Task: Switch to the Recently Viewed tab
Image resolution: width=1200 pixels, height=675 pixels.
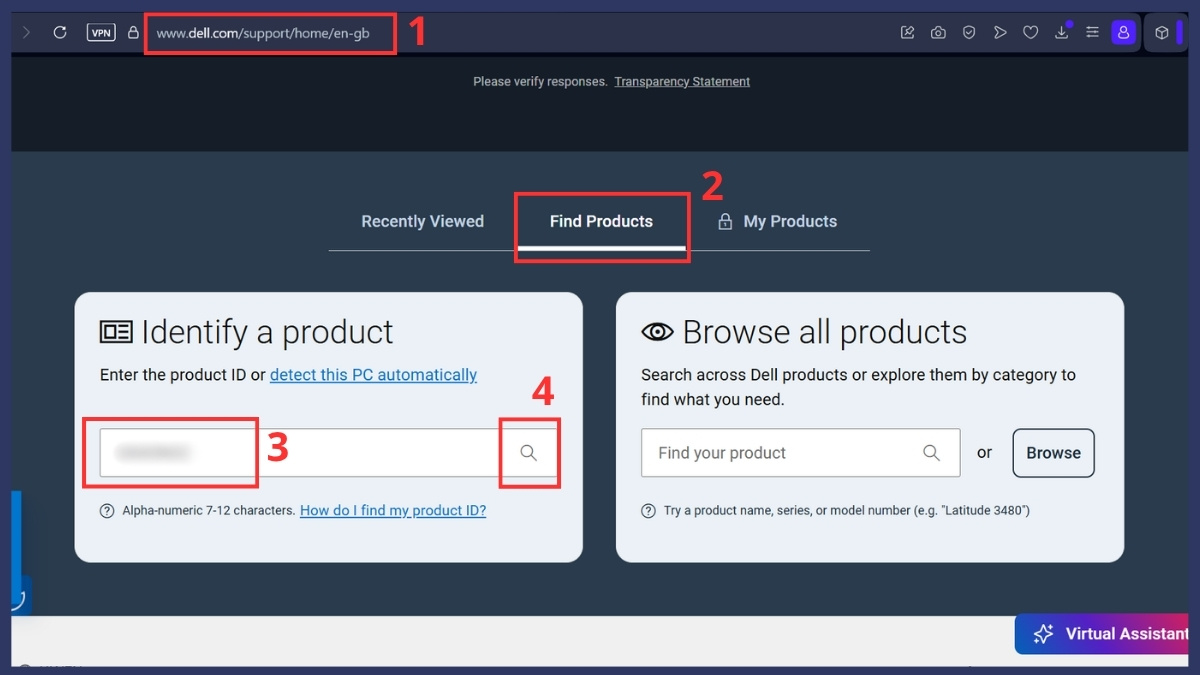Action: click(x=422, y=222)
